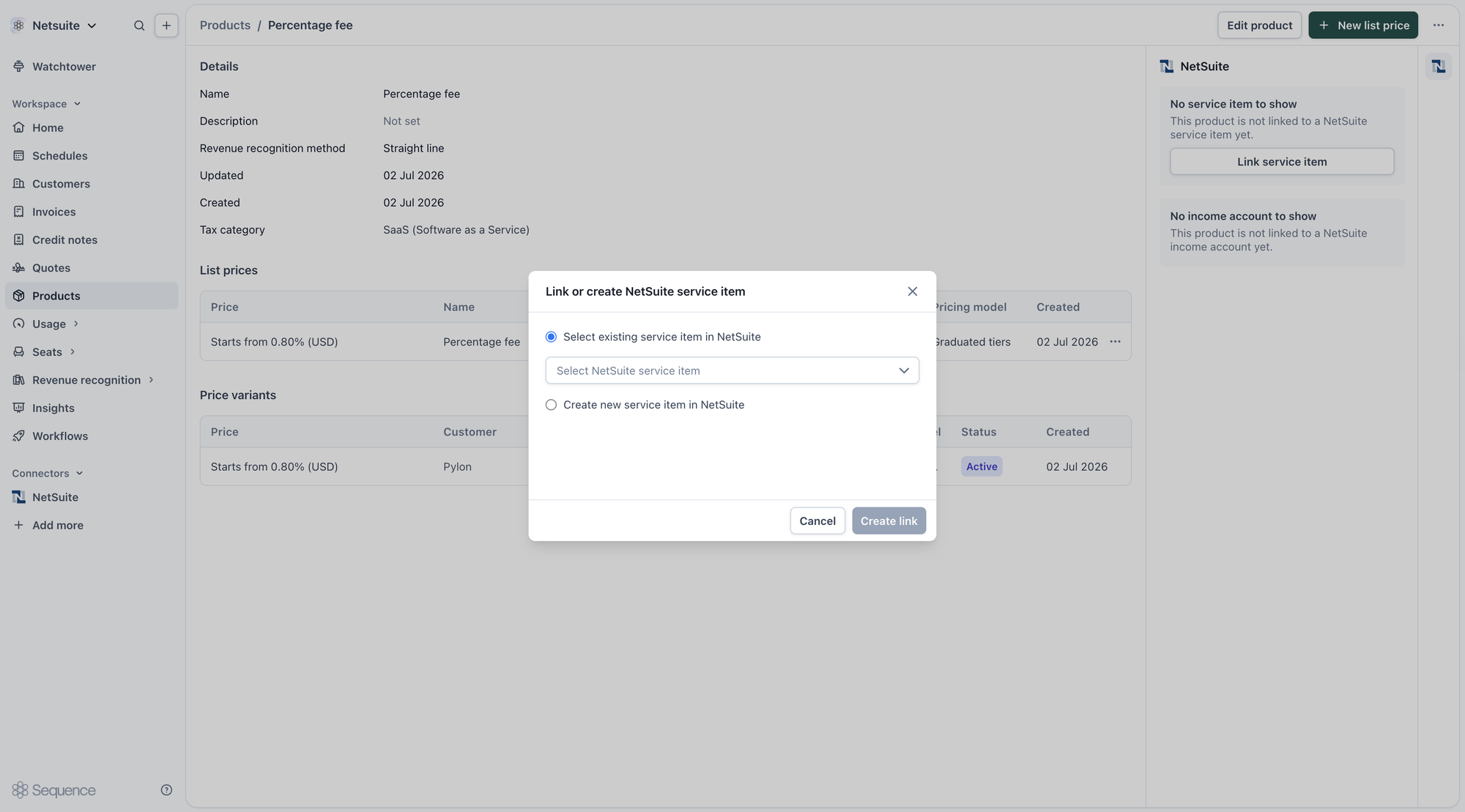
Task: Click 'Starts from 0.80% (USD)' in Price variants
Action: coord(274,466)
